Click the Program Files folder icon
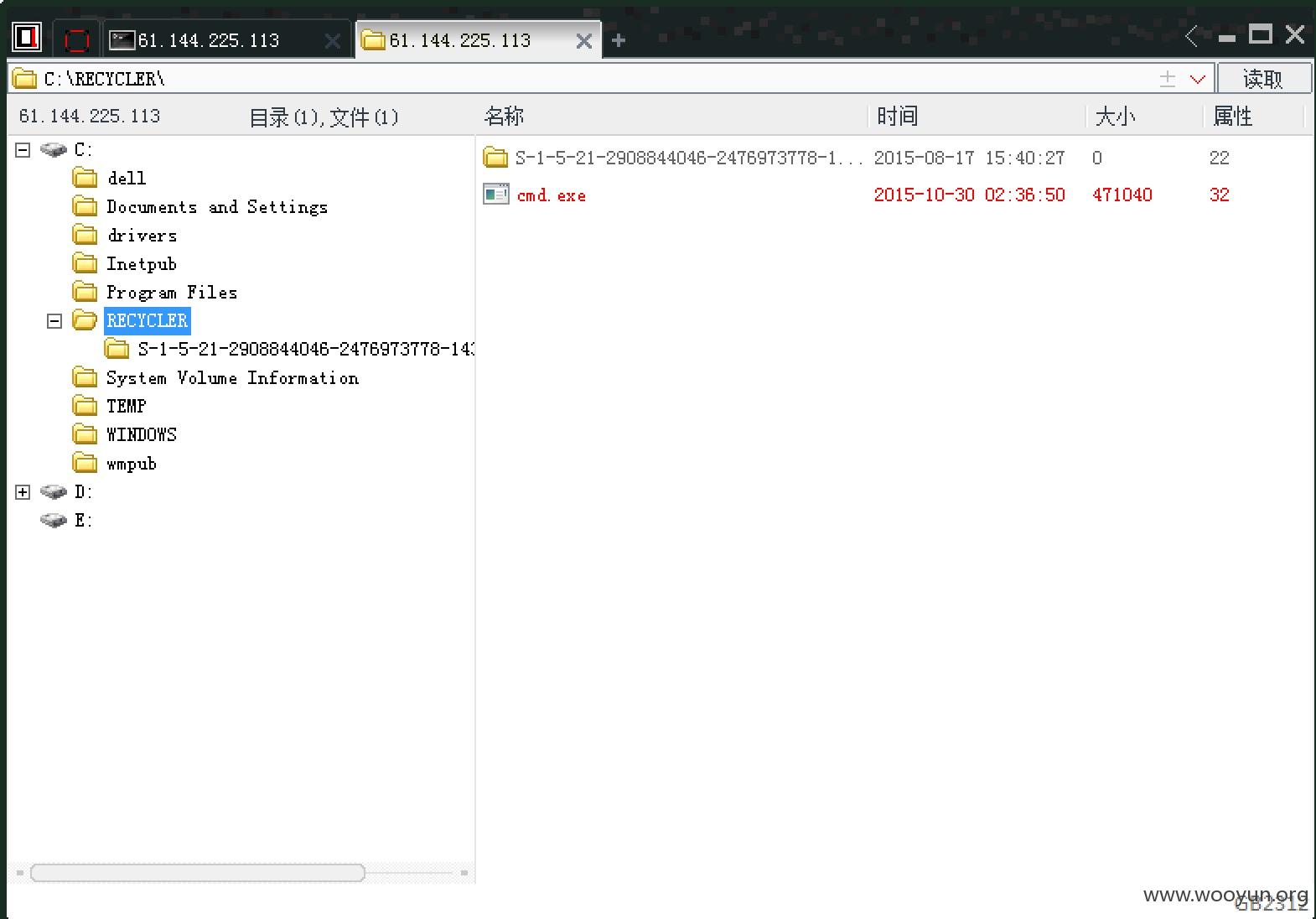The width and height of the screenshot is (1316, 919). pos(85,291)
